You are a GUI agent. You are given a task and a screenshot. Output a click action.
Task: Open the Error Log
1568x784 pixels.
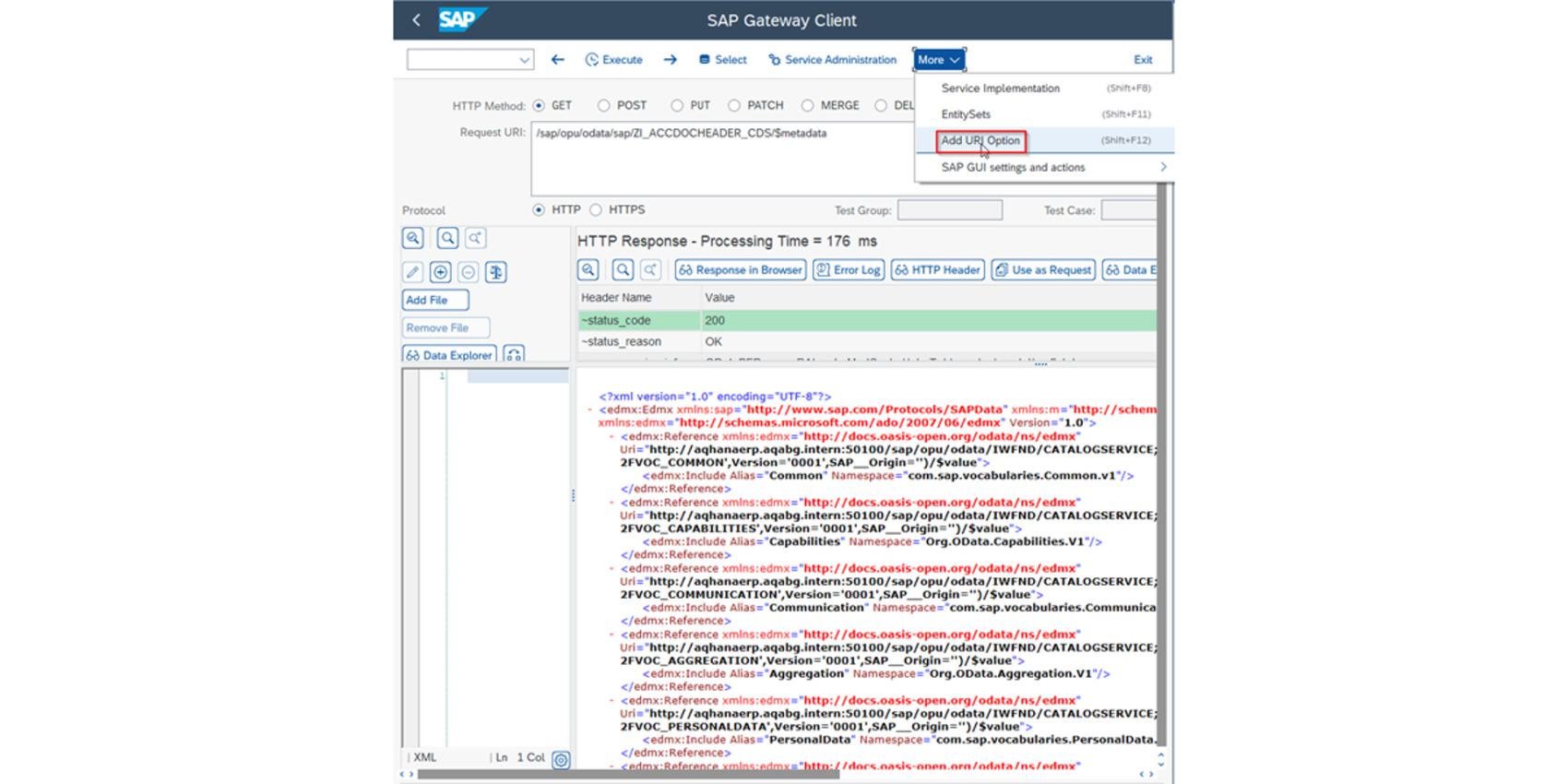point(849,270)
